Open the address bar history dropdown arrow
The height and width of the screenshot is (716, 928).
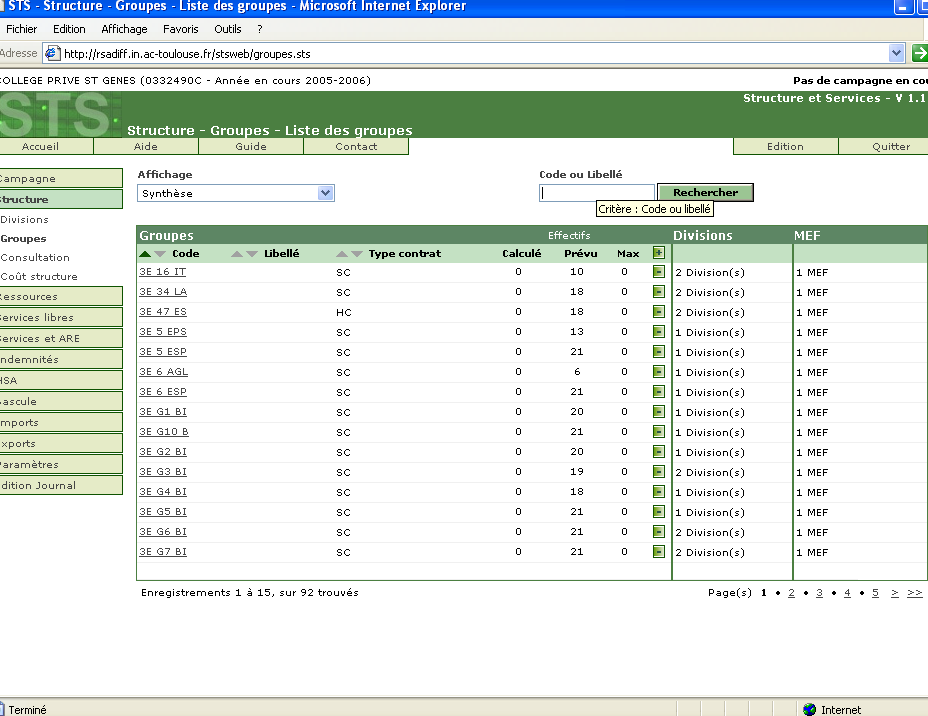pyautogui.click(x=896, y=53)
